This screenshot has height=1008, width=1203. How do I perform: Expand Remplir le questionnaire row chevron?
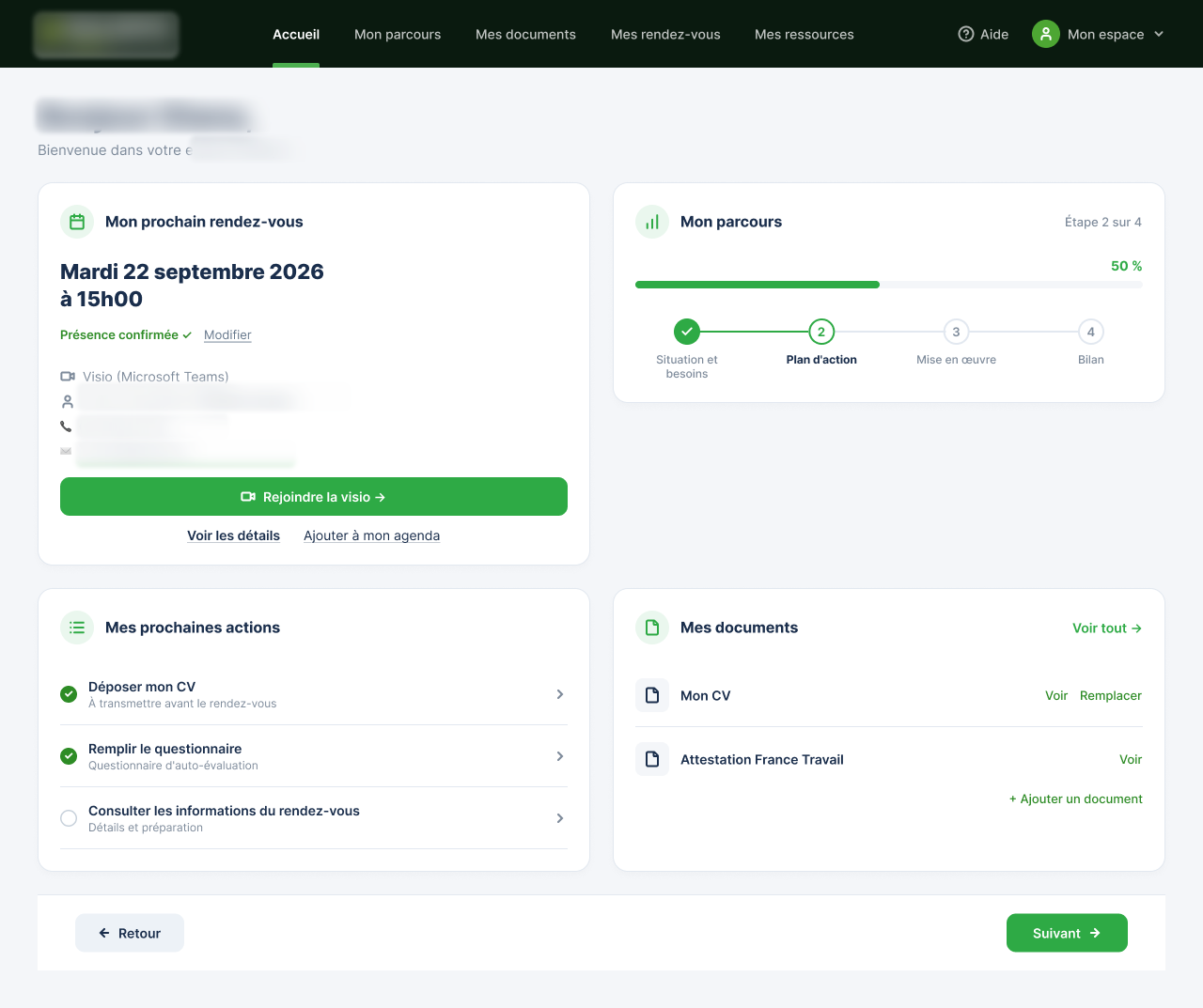point(560,756)
